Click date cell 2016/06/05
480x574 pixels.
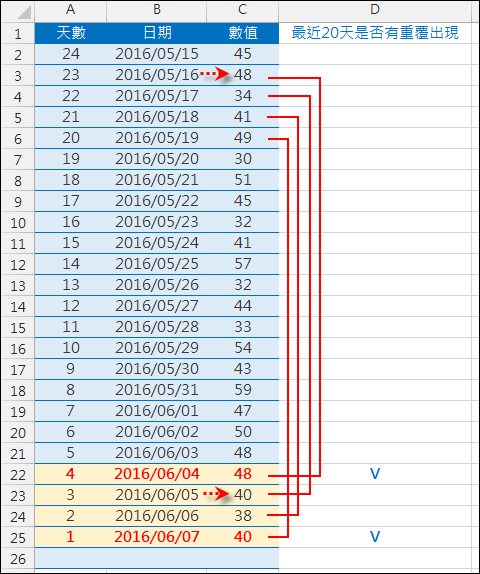coord(157,495)
